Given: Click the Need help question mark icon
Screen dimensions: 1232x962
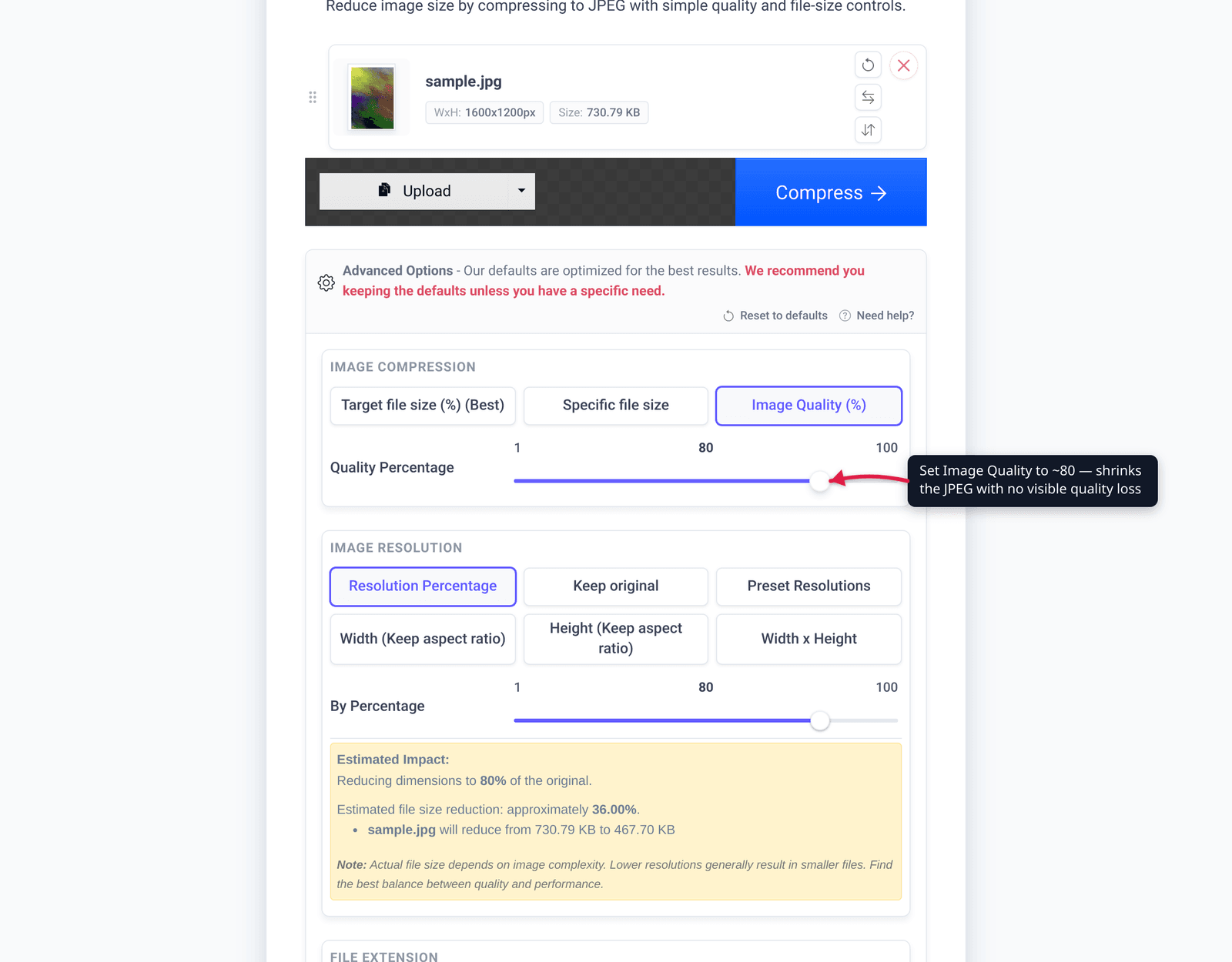Looking at the screenshot, I should pyautogui.click(x=845, y=316).
